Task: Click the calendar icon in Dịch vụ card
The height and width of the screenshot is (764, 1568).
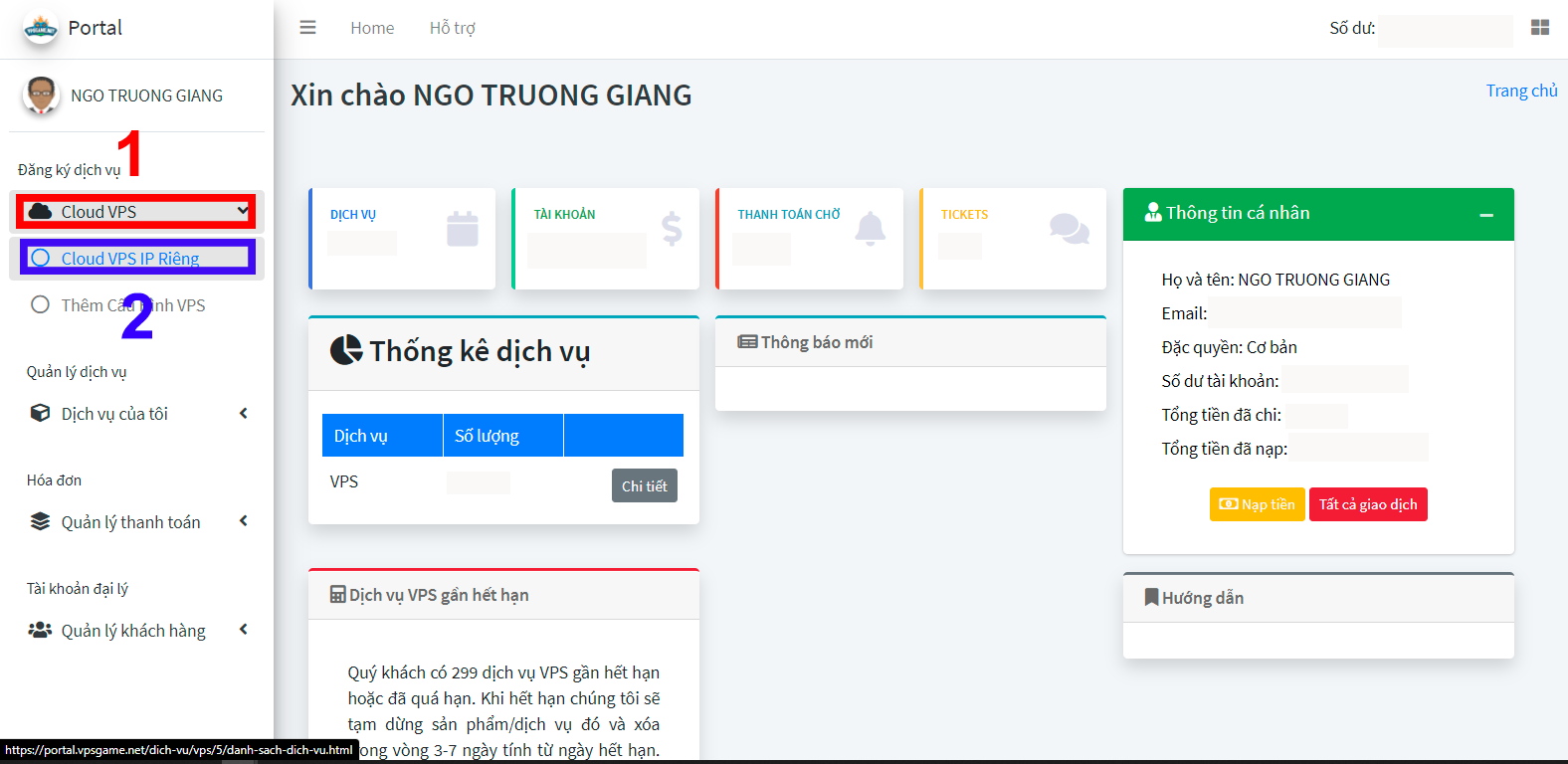Action: 462,229
